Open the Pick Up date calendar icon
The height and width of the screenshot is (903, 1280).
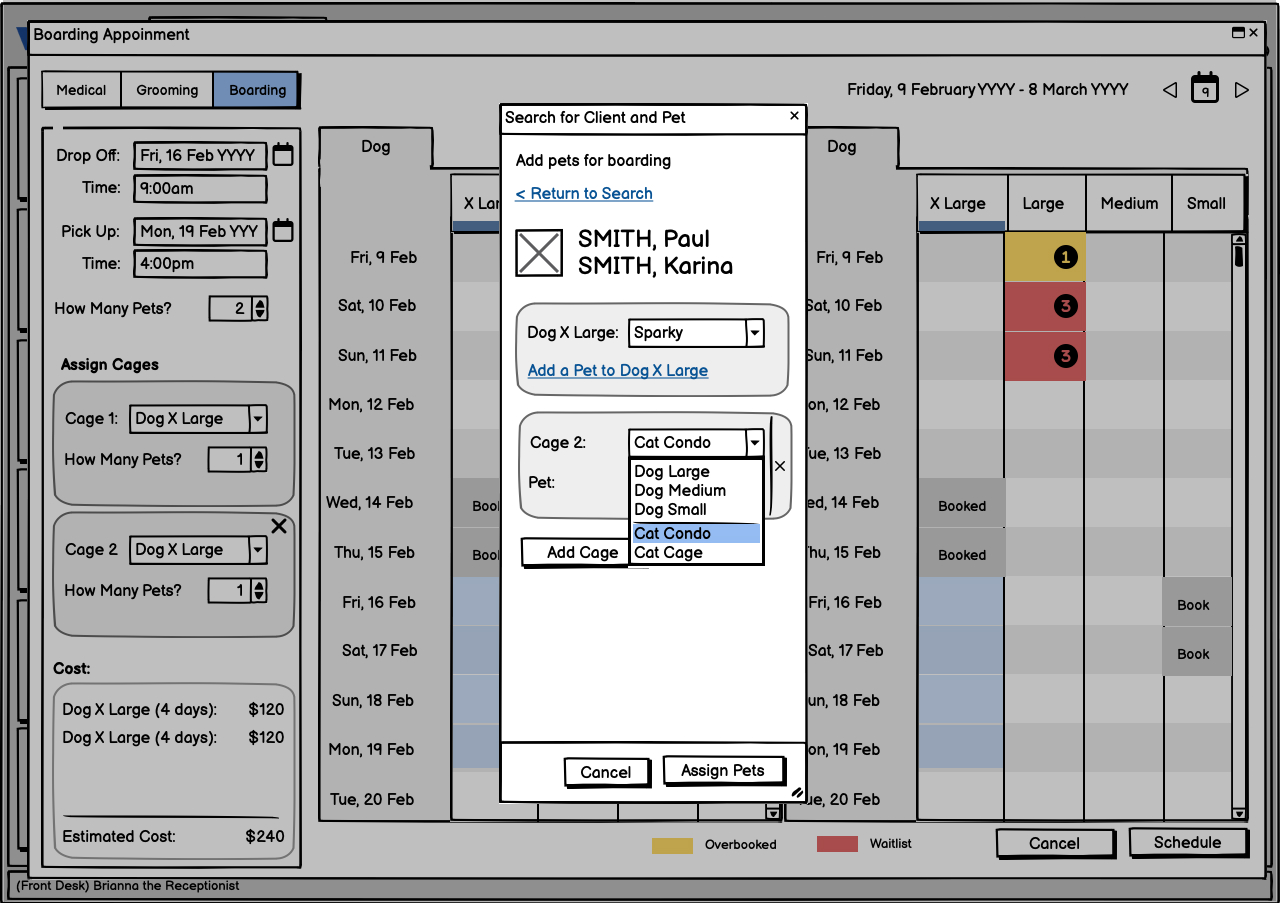[x=283, y=231]
